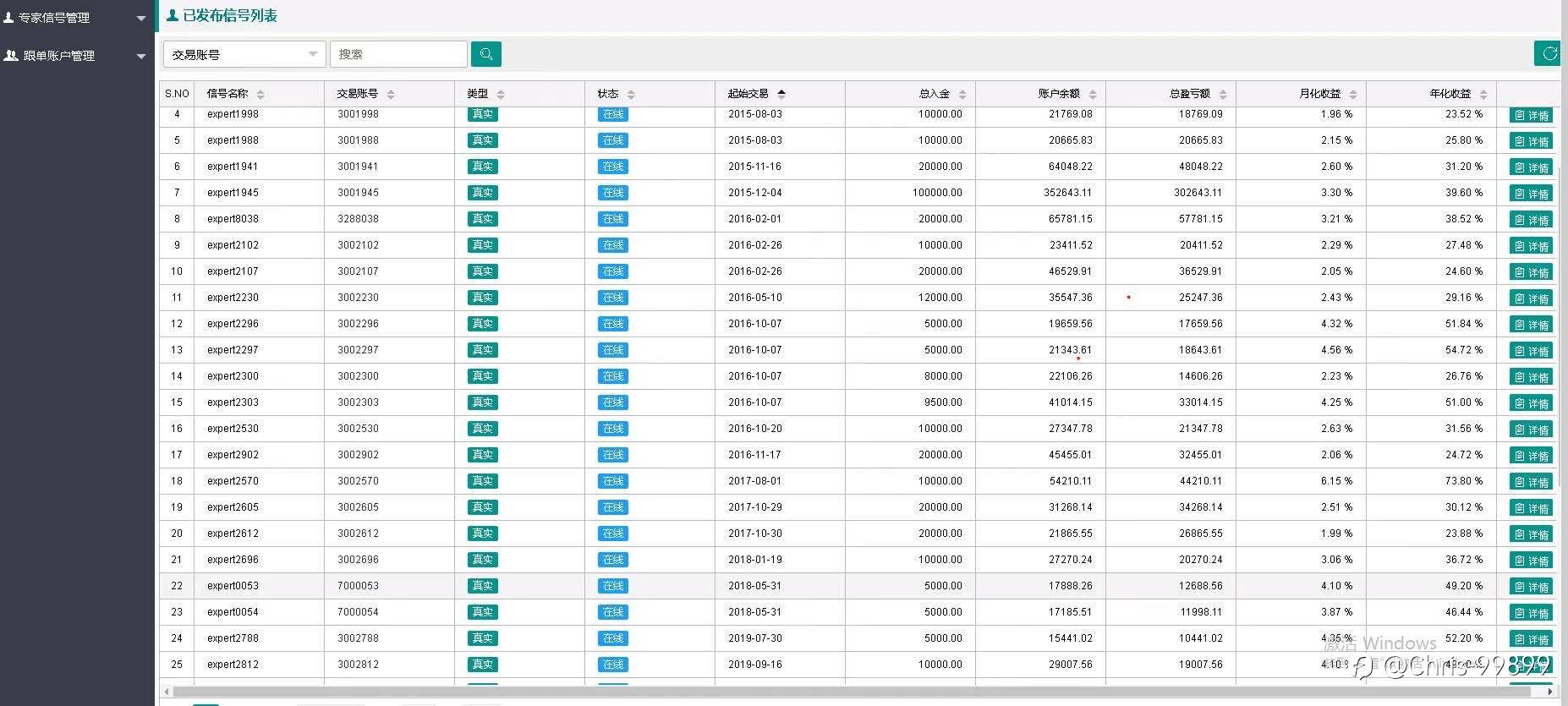Click start date 2015-12-04
This screenshot has height=706, width=1568.
(x=754, y=193)
